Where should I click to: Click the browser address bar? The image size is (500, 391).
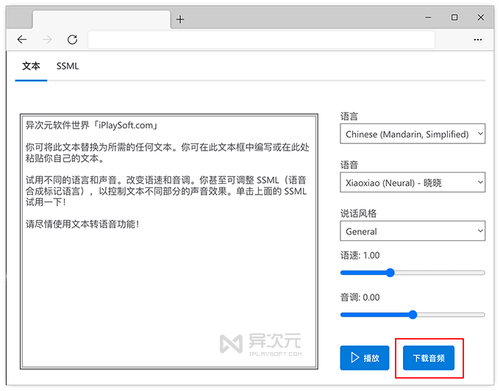point(261,40)
